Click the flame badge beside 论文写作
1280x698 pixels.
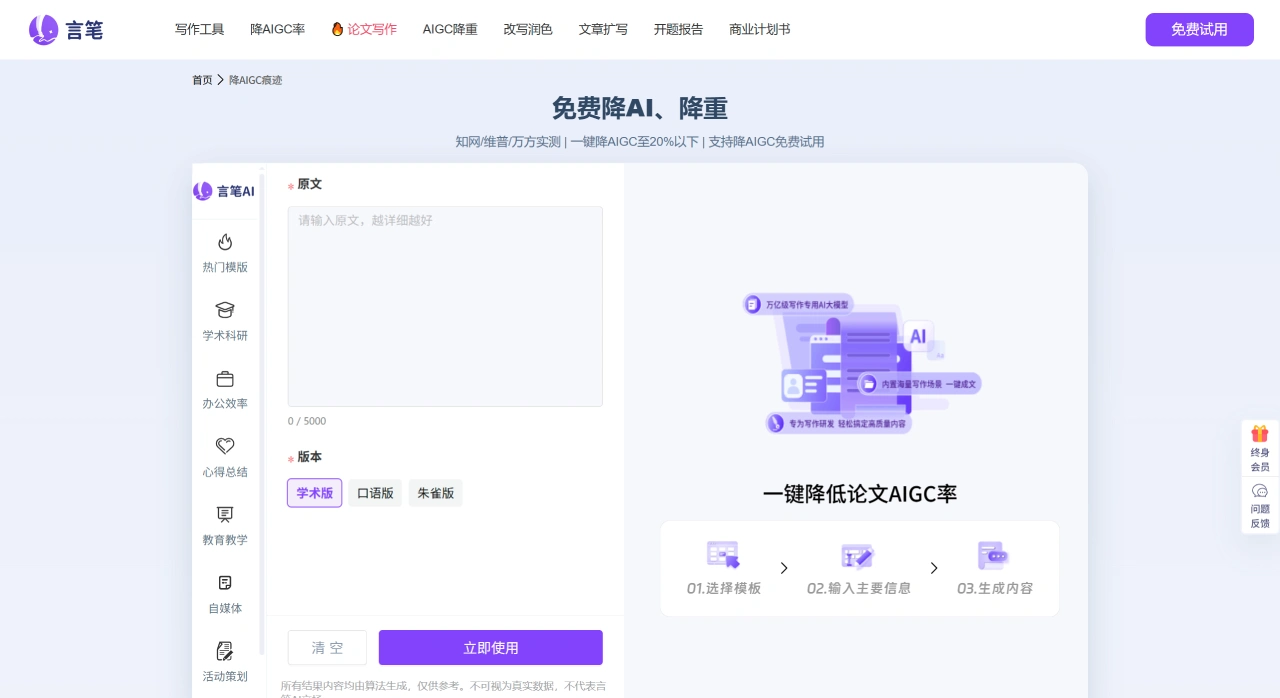pyautogui.click(x=336, y=29)
